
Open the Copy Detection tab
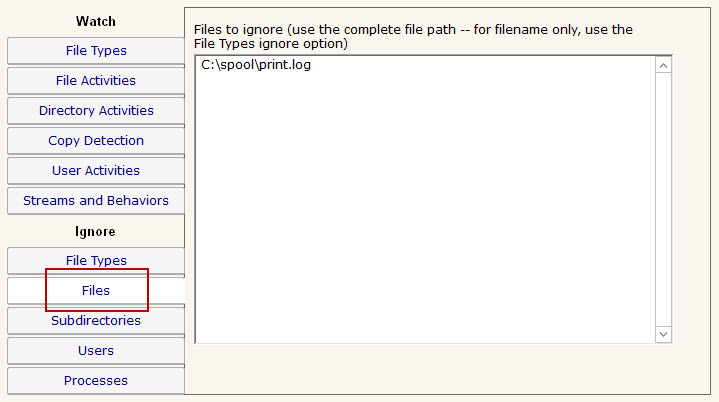point(96,141)
